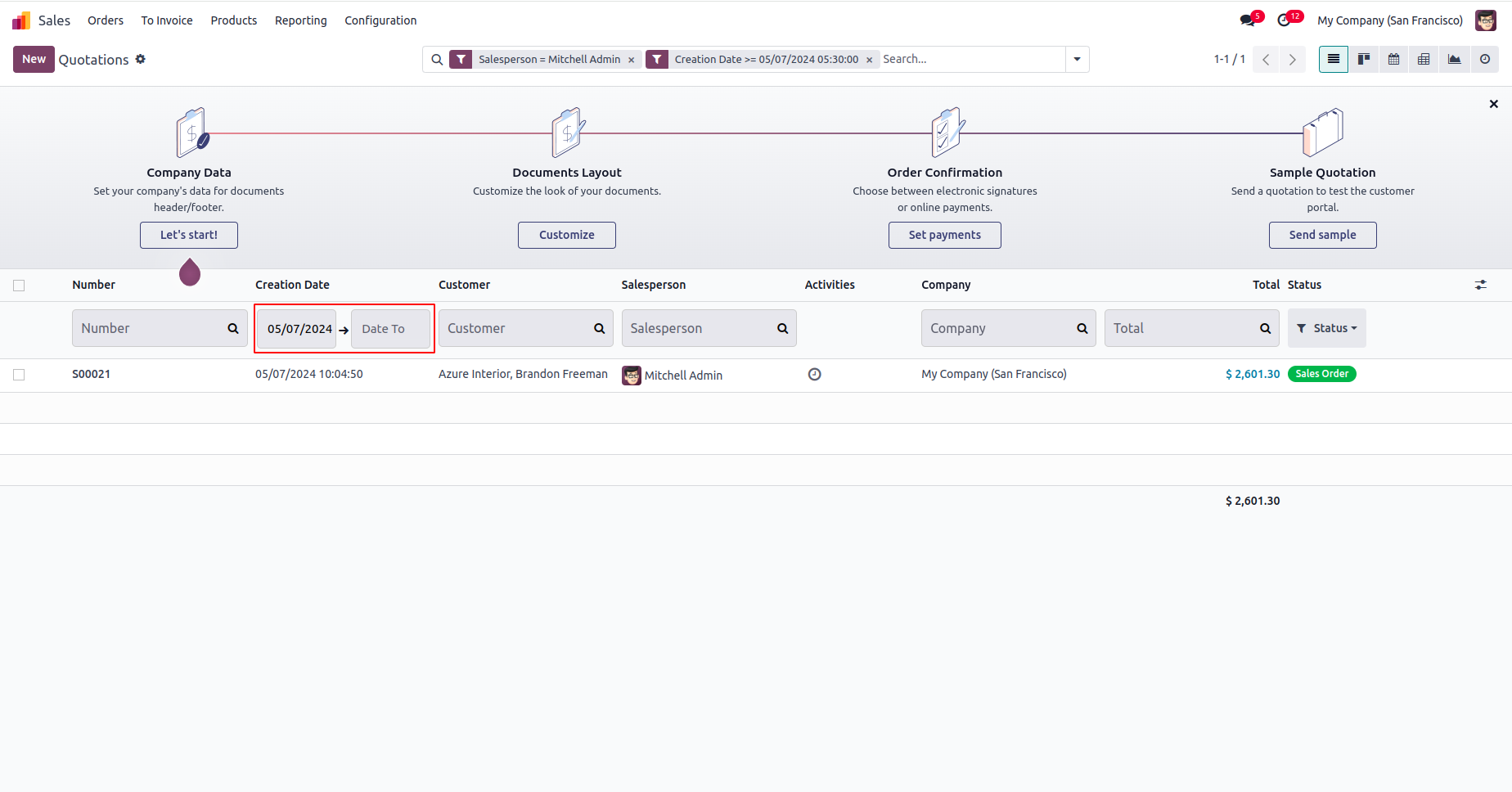Switch to graph view
The width and height of the screenshot is (1512, 792).
1455,59
